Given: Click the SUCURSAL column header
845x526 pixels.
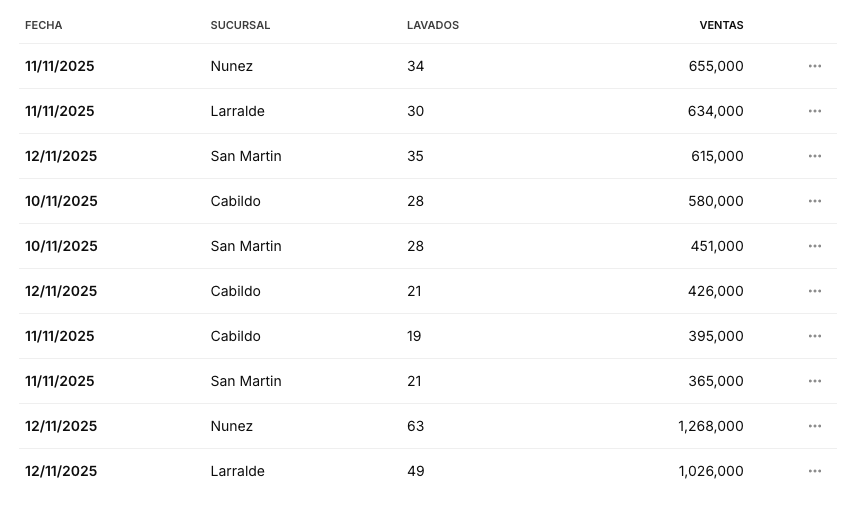Looking at the screenshot, I should tap(240, 25).
